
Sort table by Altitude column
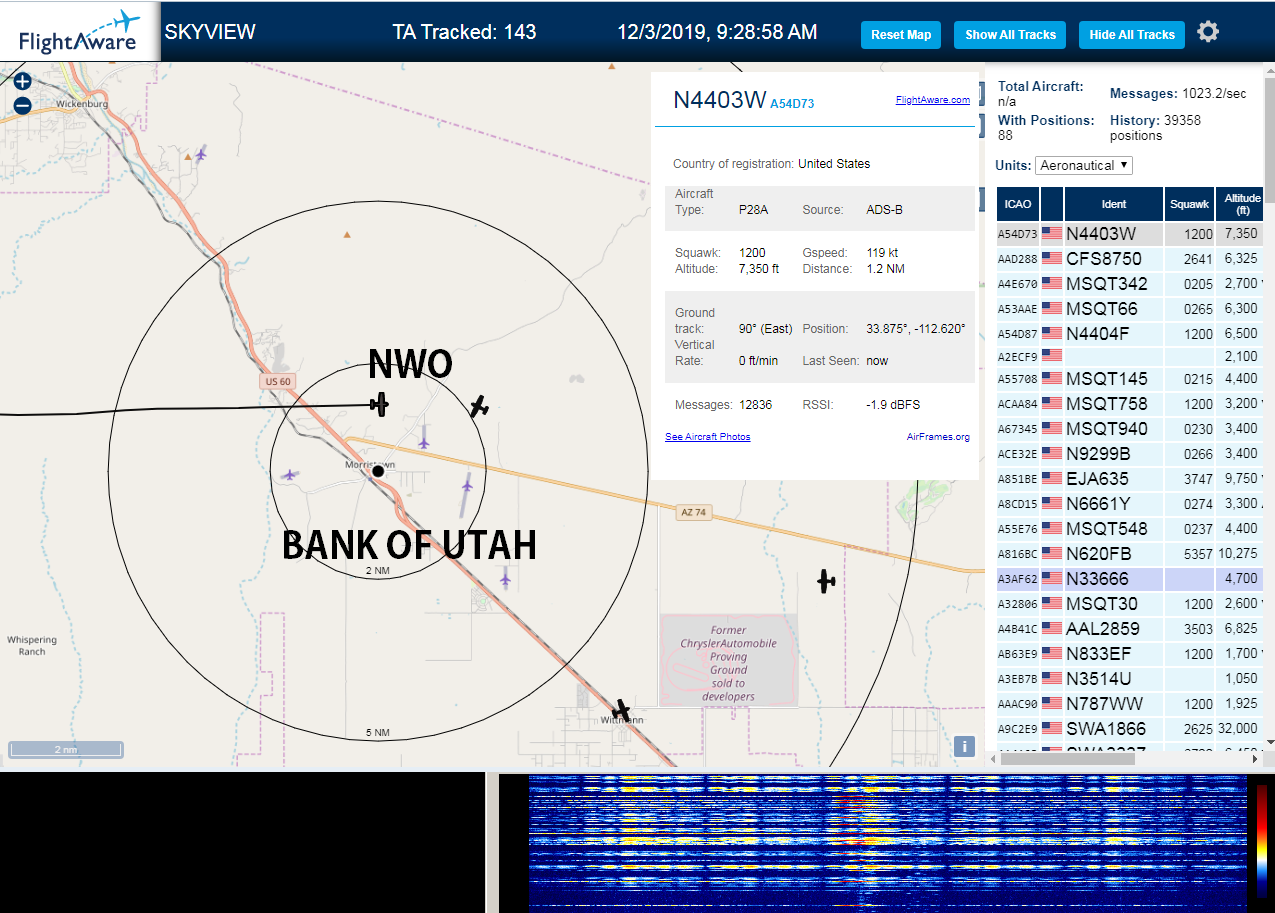pos(1240,204)
